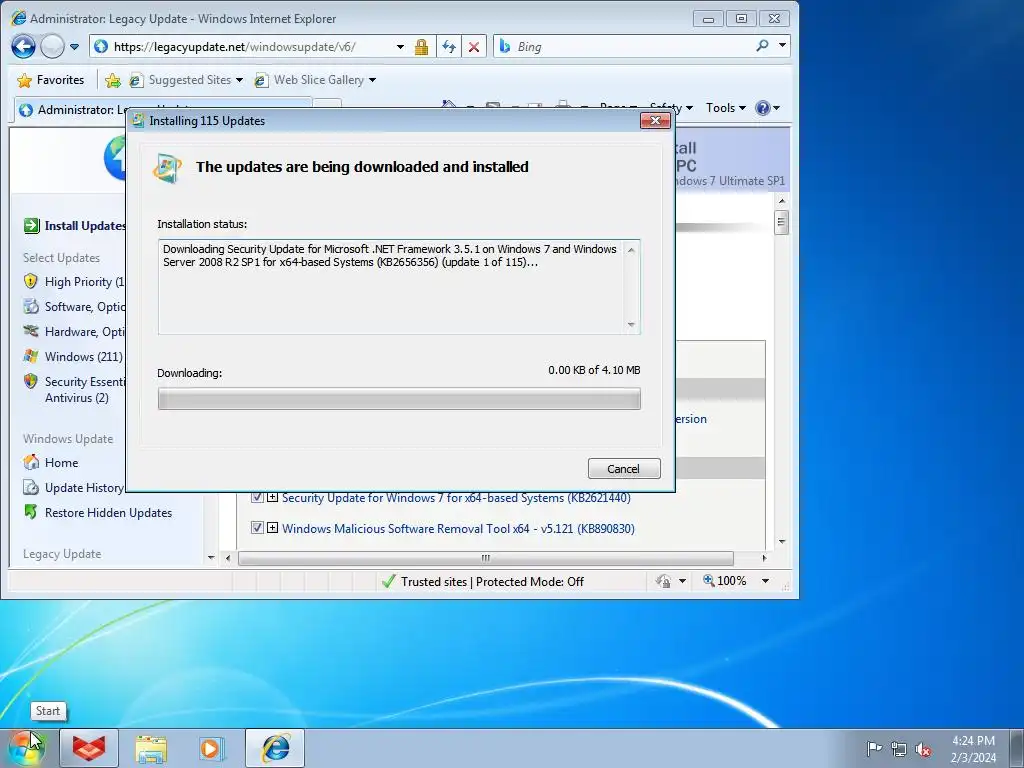Select Software, Optional updates in sidebar
The width and height of the screenshot is (1024, 768).
pyautogui.click(x=85, y=307)
